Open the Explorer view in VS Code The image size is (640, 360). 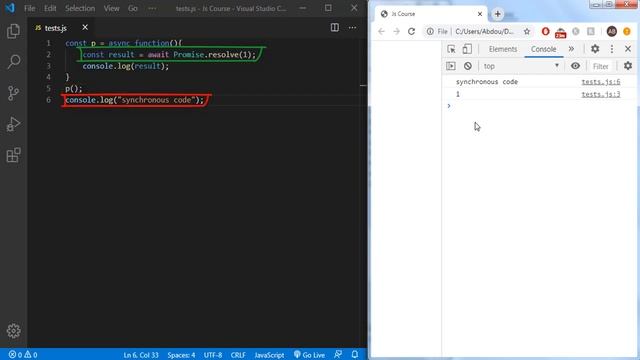[x=13, y=31]
